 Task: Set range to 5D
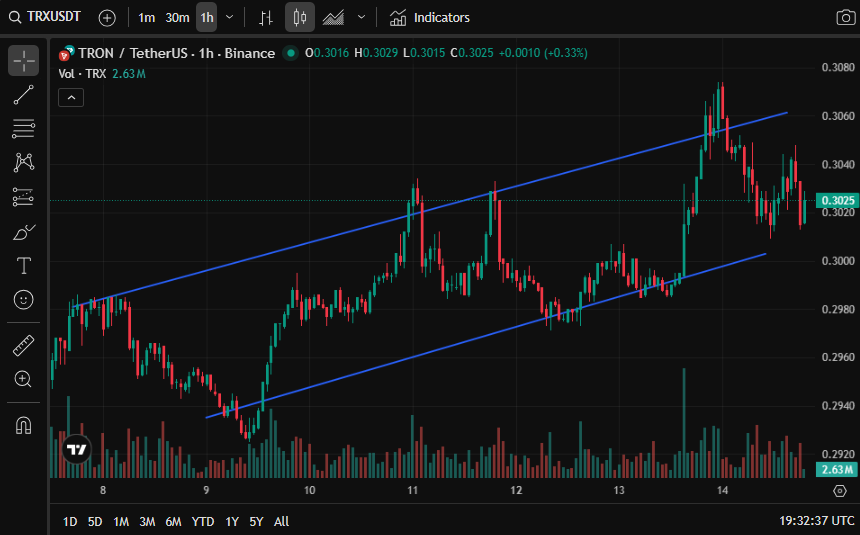95,521
